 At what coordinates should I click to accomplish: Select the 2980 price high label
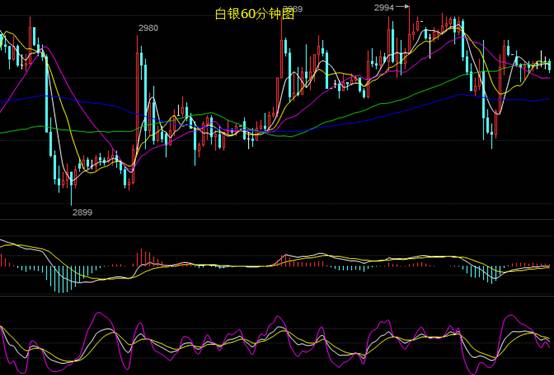(148, 28)
